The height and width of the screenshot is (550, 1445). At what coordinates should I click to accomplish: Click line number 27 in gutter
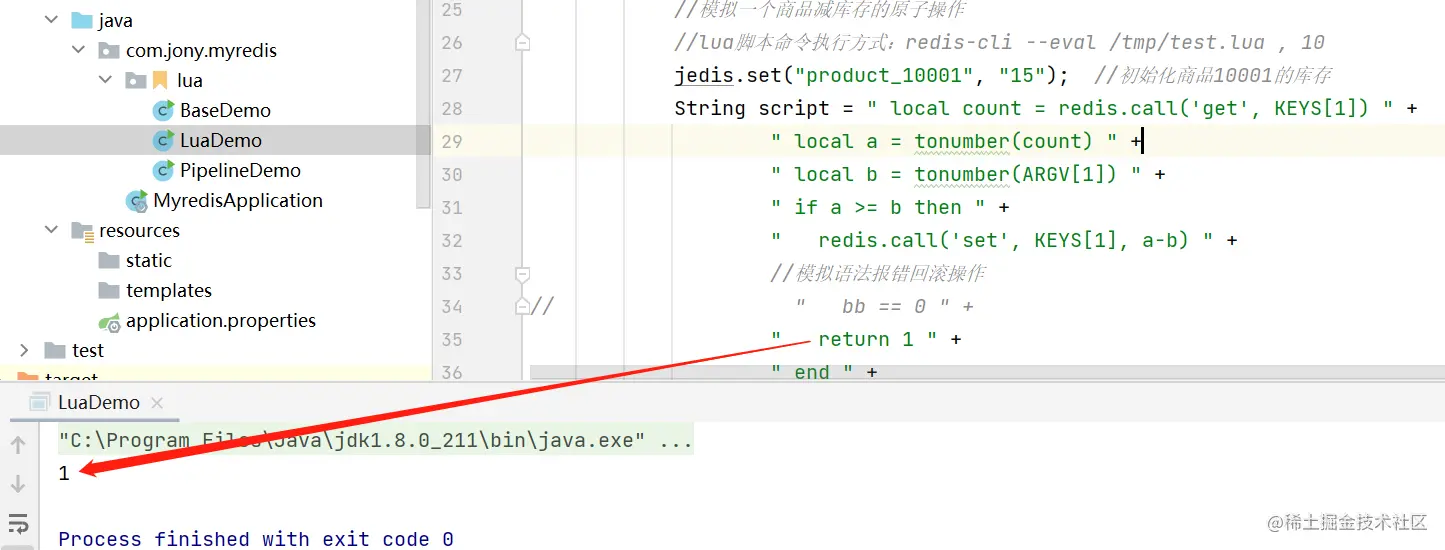coord(452,75)
